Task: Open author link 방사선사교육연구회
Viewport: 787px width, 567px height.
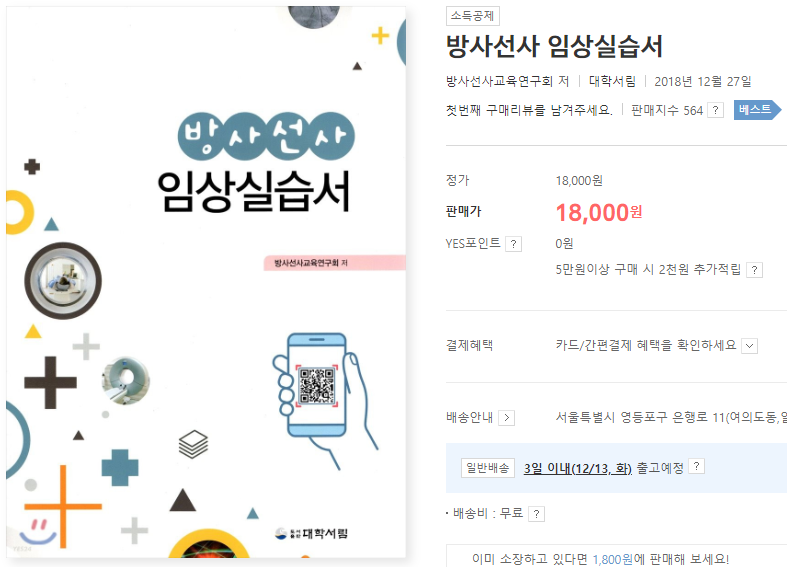Action: click(x=499, y=81)
